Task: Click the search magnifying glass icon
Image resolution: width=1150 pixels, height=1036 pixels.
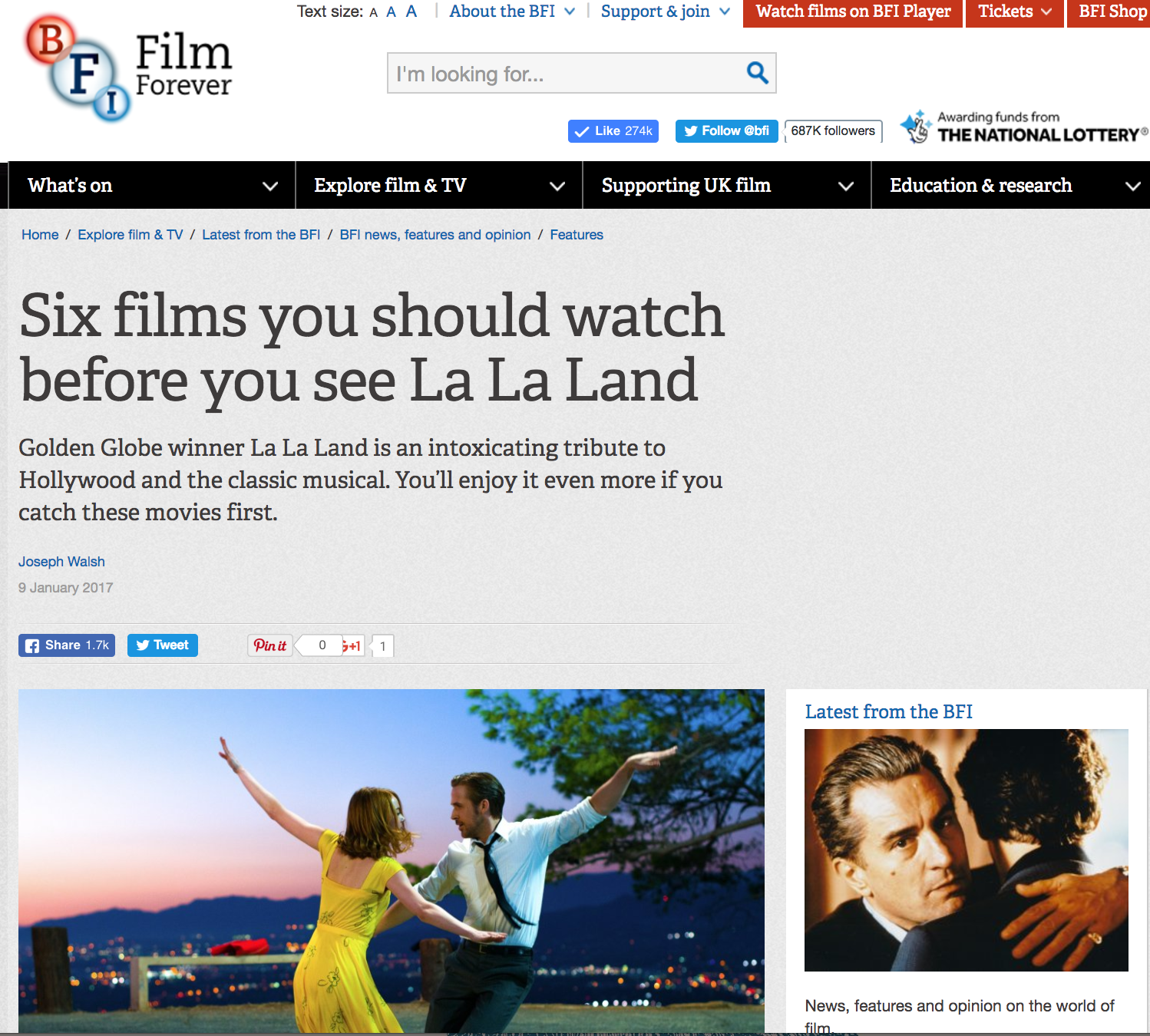Action: coord(757,73)
